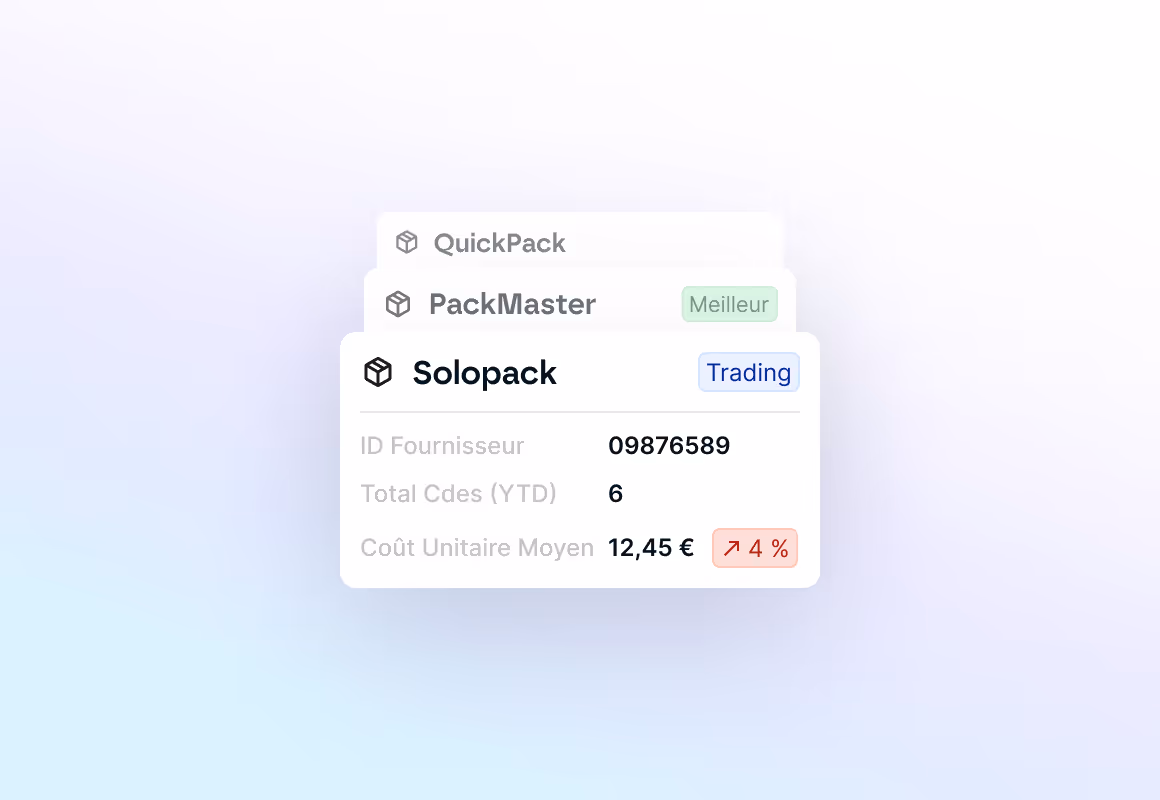Screen dimensions: 1160x800
Task: Click the red upward trend arrow icon
Action: (x=732, y=548)
